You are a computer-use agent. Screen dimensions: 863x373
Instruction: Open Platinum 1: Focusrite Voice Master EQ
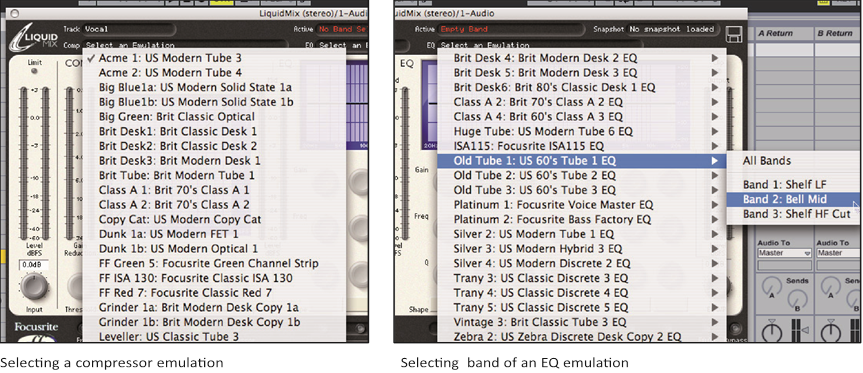(x=582, y=205)
